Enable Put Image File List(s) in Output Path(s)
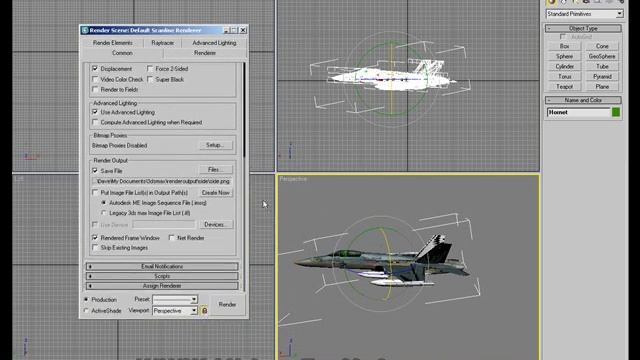 [95, 192]
